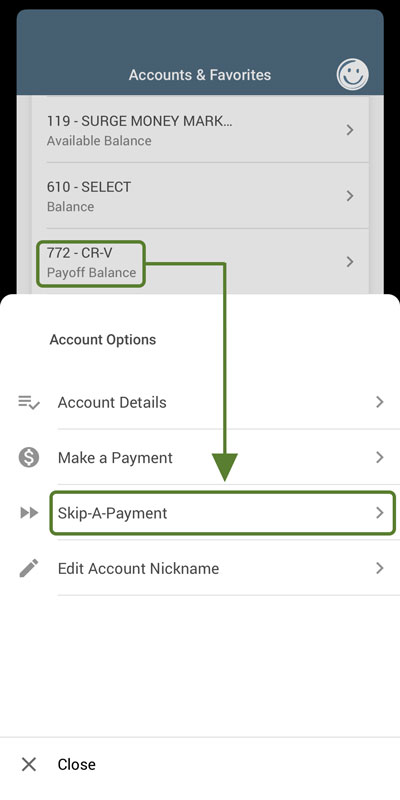
Task: Open 119 - SURGE MONEY MARK account
Action: [x=200, y=130]
